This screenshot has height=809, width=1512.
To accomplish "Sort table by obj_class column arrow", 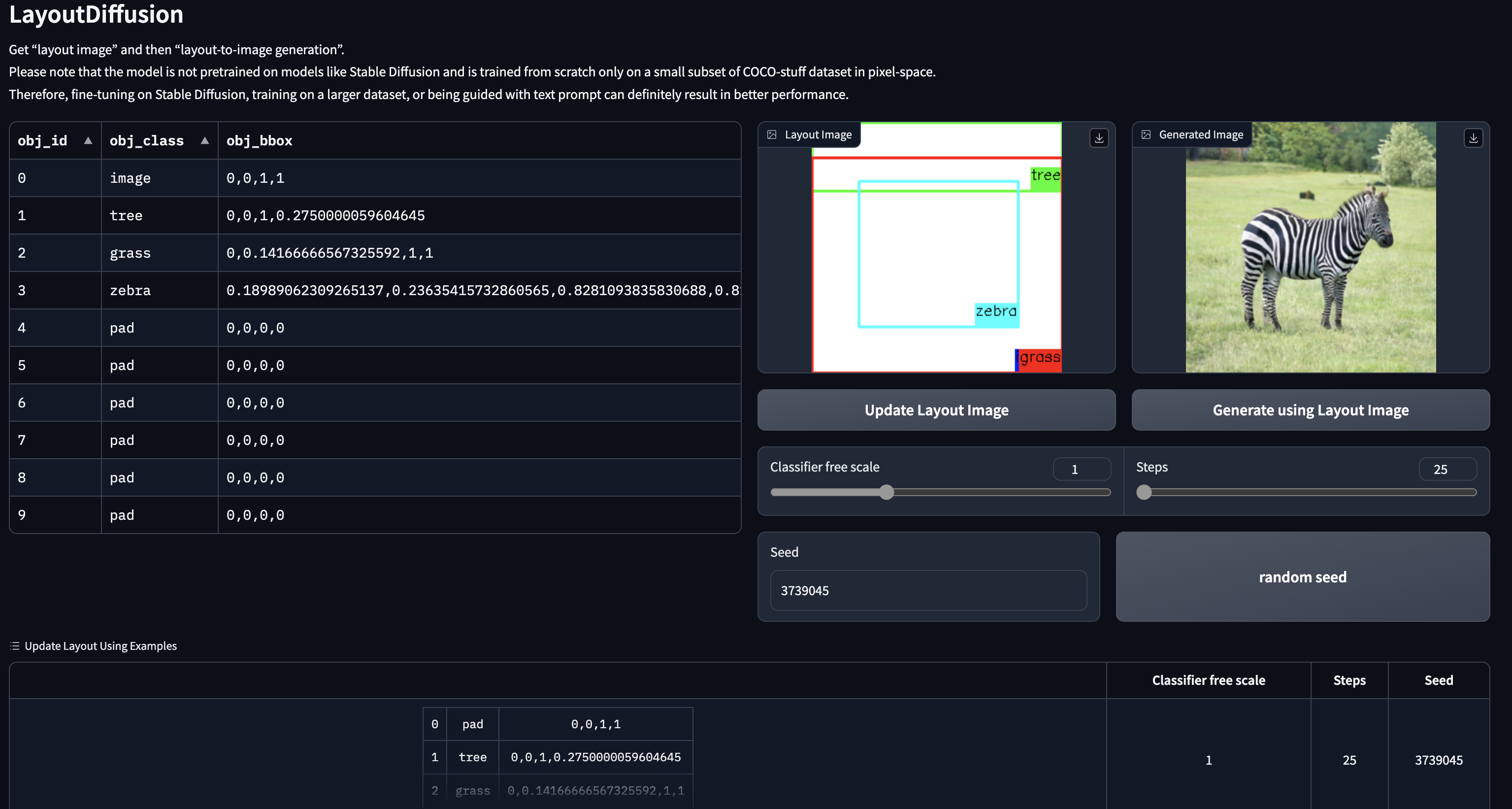I will pos(205,140).
